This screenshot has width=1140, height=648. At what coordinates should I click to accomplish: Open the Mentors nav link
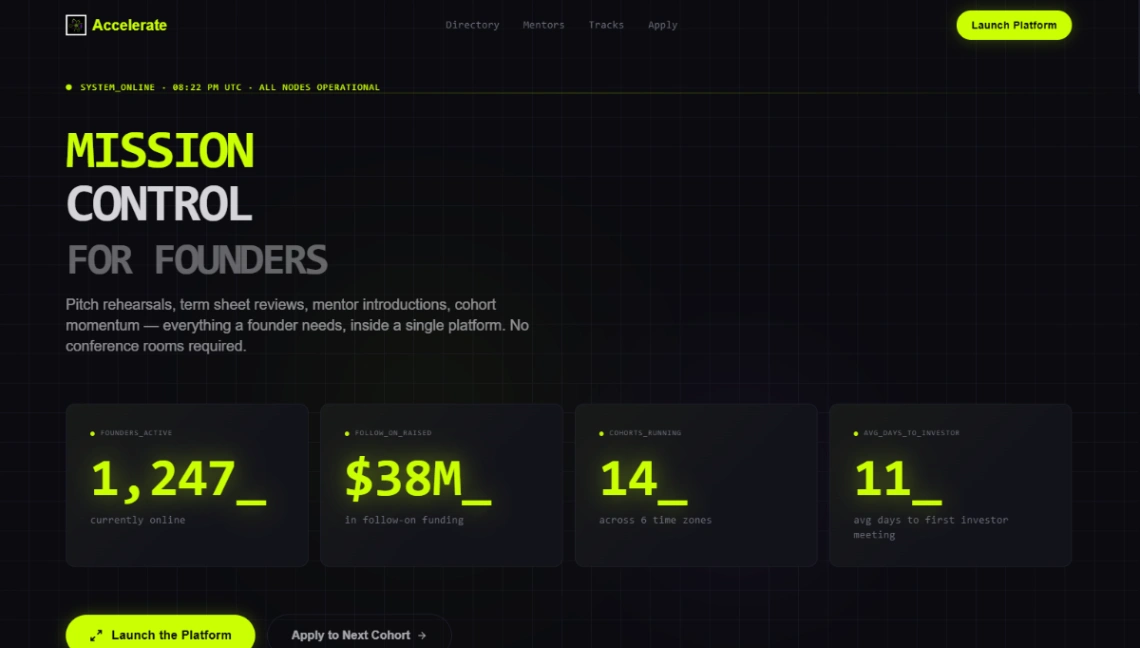coord(543,25)
